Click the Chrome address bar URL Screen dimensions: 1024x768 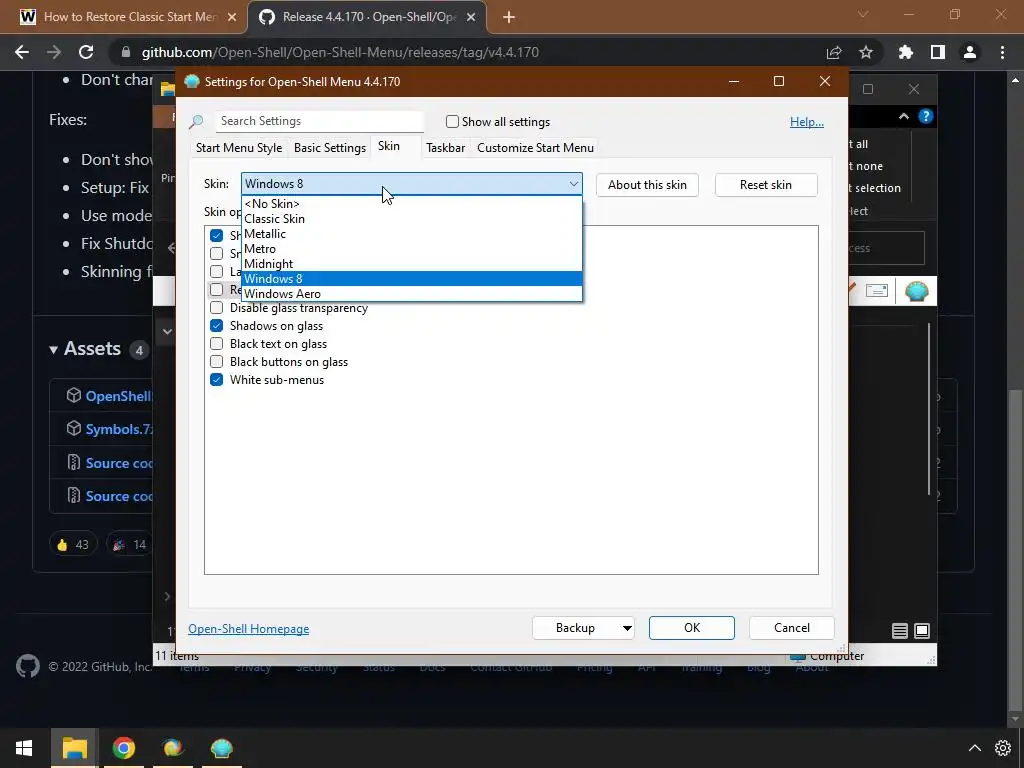pyautogui.click(x=340, y=52)
